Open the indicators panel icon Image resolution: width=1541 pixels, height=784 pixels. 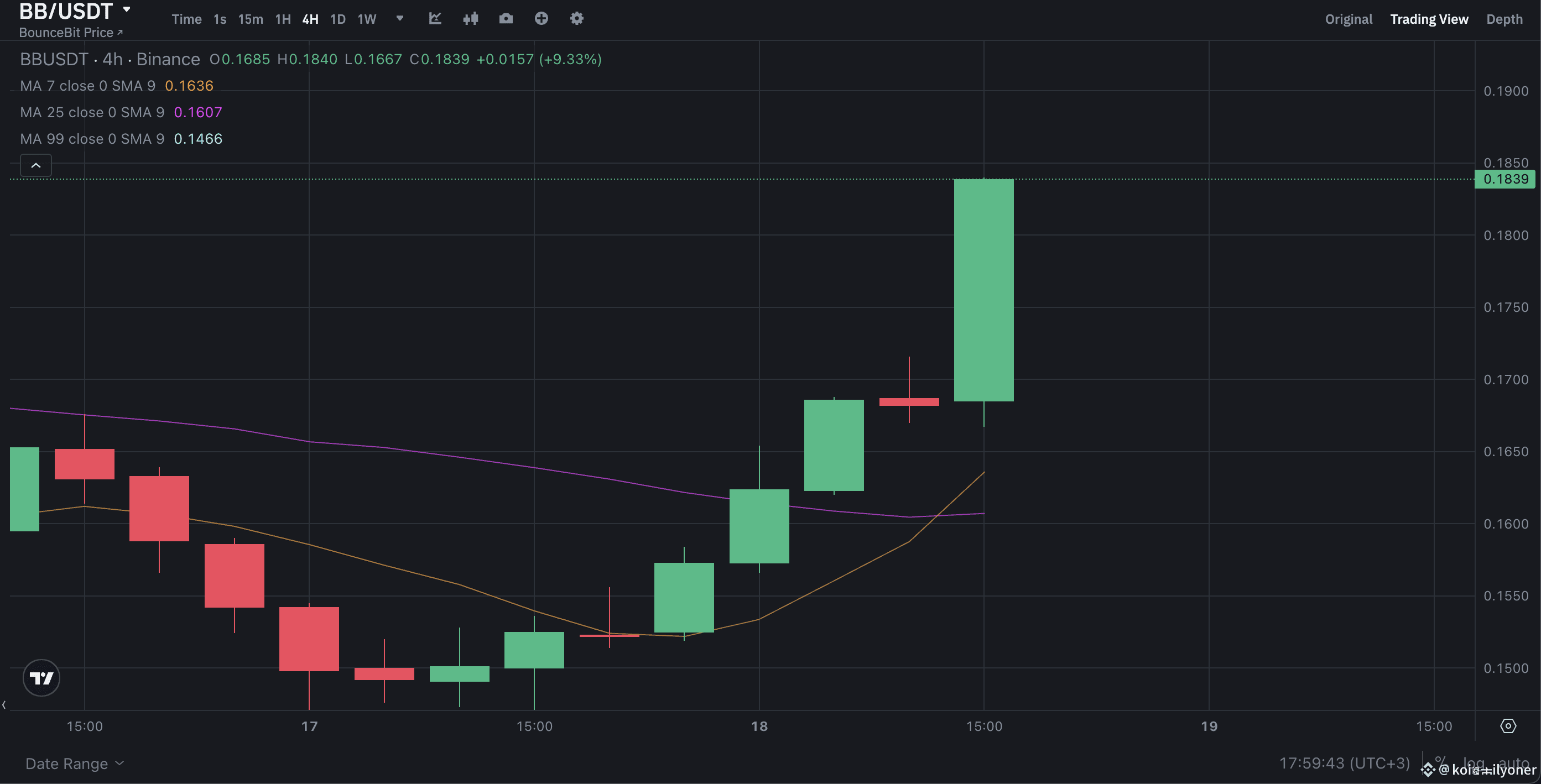pyautogui.click(x=435, y=19)
